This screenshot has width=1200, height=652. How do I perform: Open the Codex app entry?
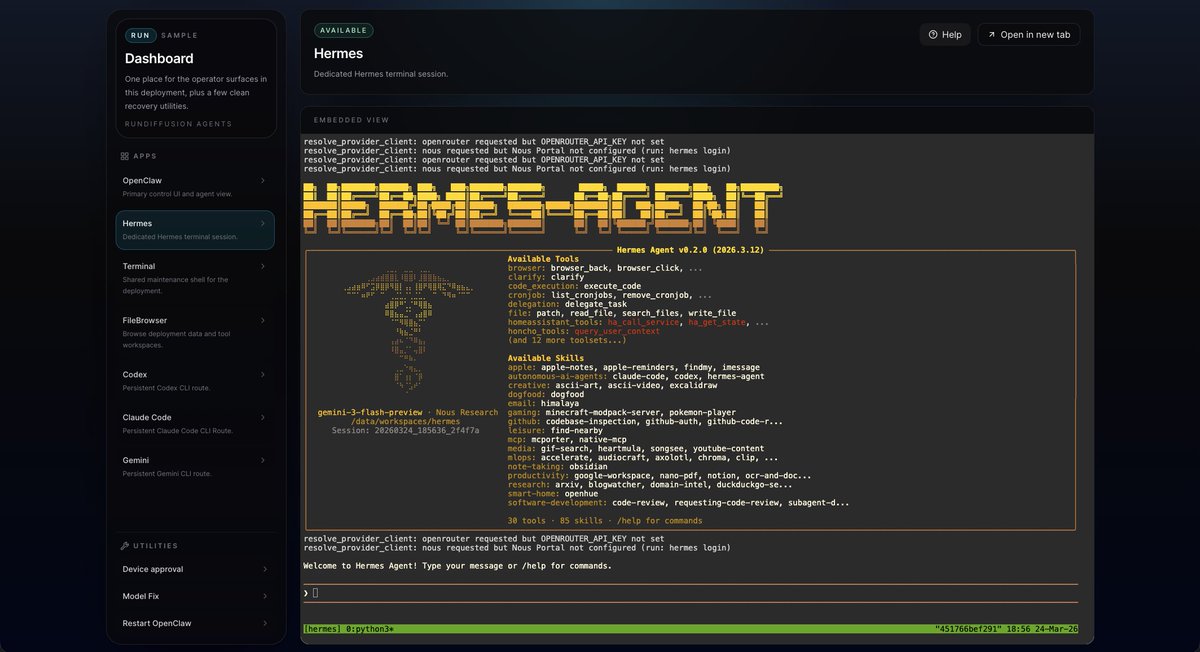pyautogui.click(x=195, y=380)
